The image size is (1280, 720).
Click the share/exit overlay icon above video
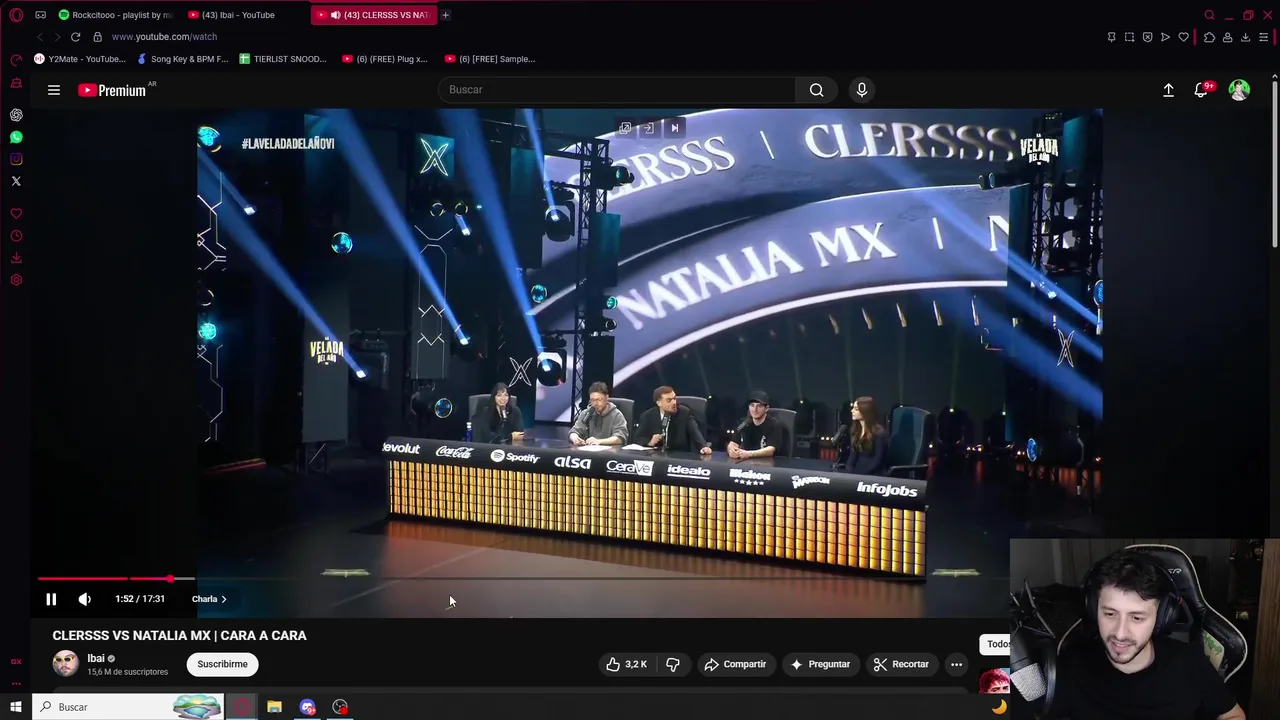tap(649, 128)
